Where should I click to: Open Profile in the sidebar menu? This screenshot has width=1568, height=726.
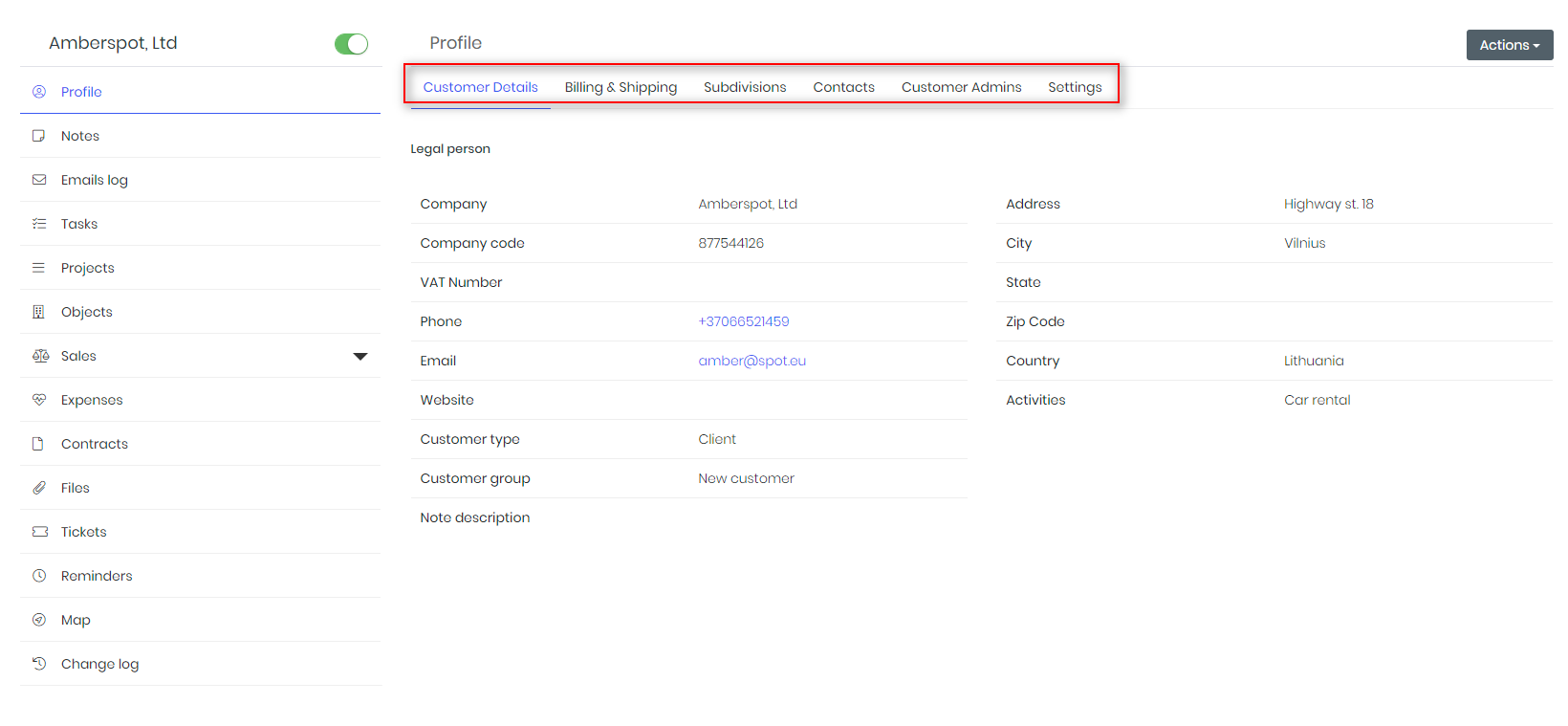point(200,92)
